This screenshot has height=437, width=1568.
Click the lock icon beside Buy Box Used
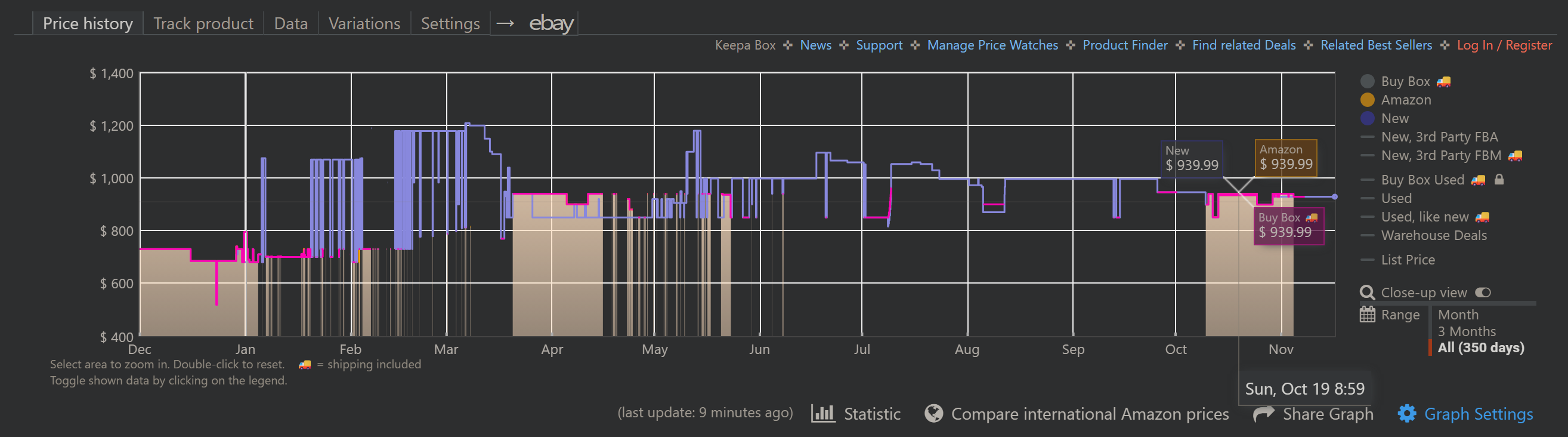1499,179
